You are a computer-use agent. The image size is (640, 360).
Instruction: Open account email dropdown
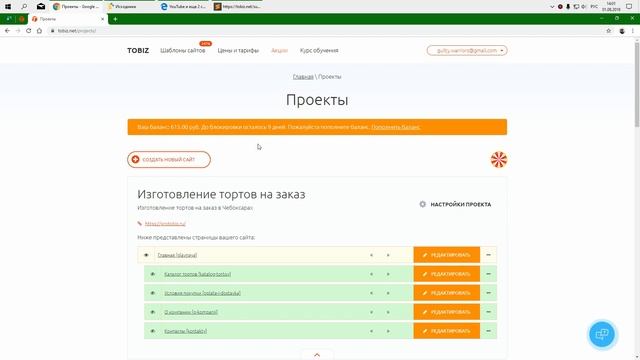(467, 51)
